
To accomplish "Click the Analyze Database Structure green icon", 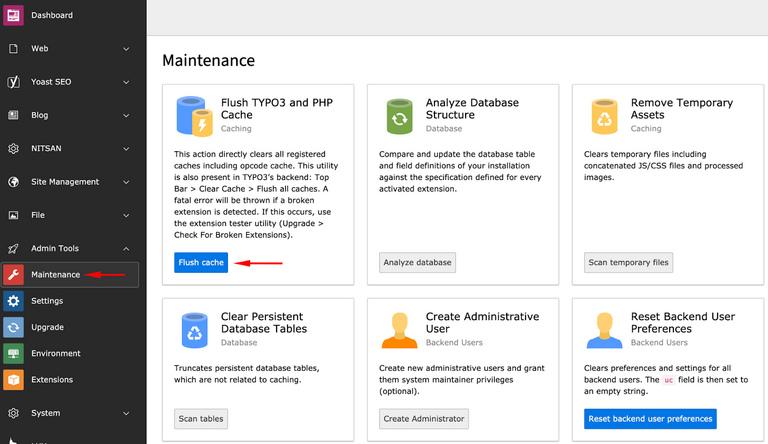I will point(399,116).
